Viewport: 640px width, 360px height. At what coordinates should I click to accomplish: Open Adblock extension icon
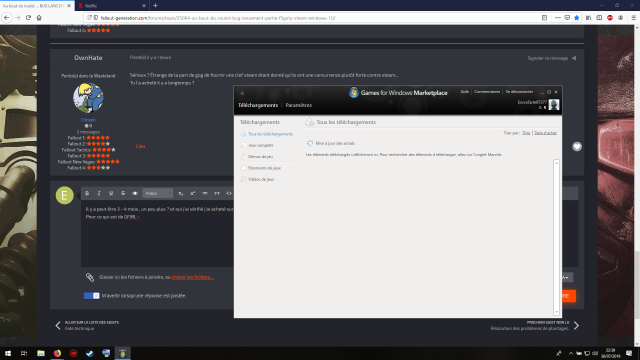[x=610, y=18]
